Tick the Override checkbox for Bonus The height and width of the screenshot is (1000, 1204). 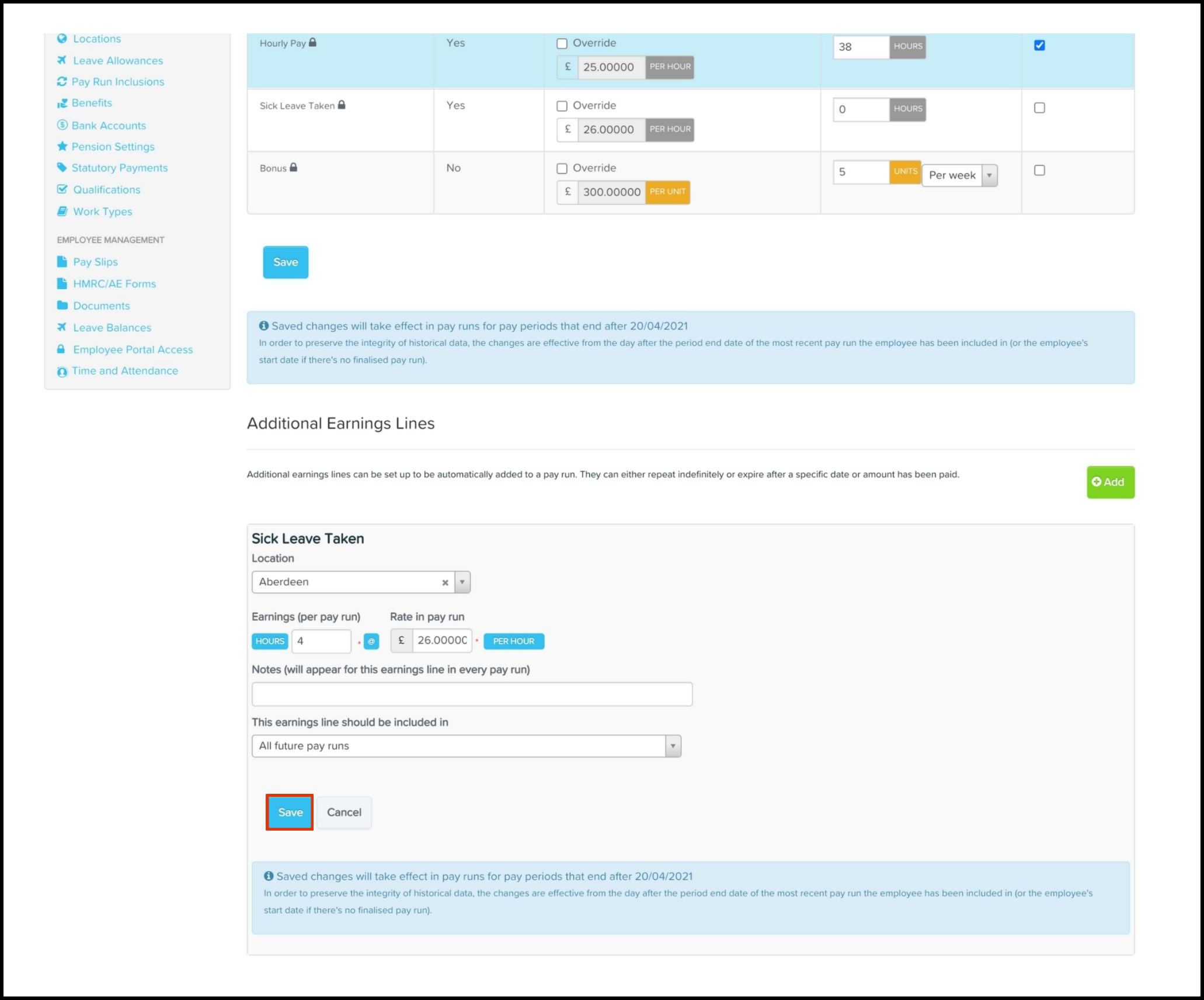tap(562, 168)
